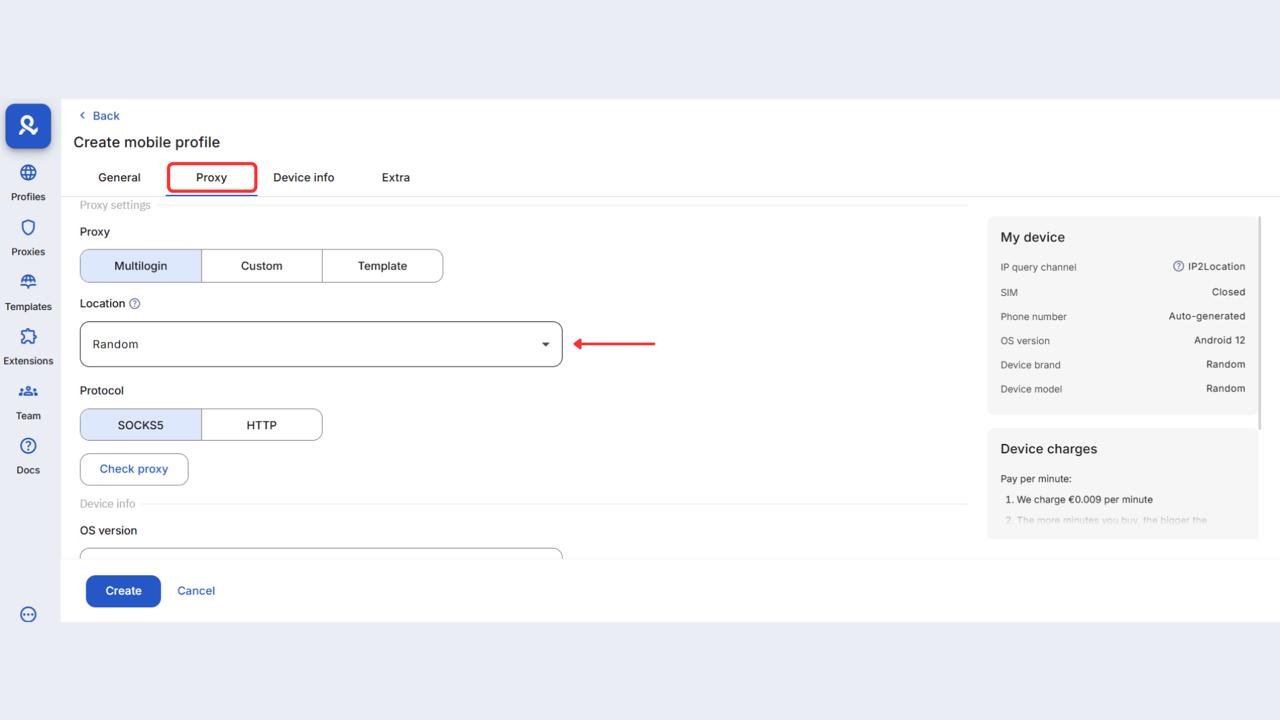The height and width of the screenshot is (720, 1280).
Task: Open the help tooltip beside Location
Action: tap(133, 303)
